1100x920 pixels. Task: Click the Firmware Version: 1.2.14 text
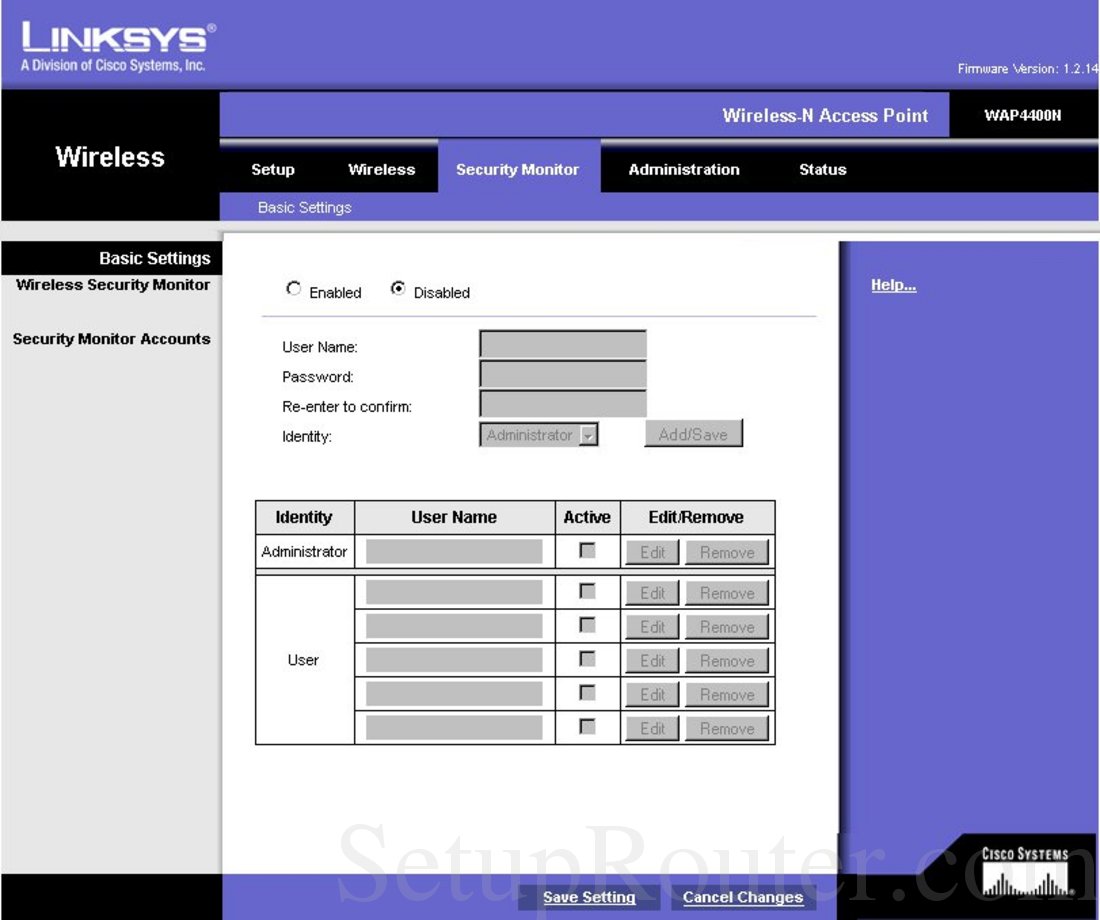click(x=1028, y=69)
